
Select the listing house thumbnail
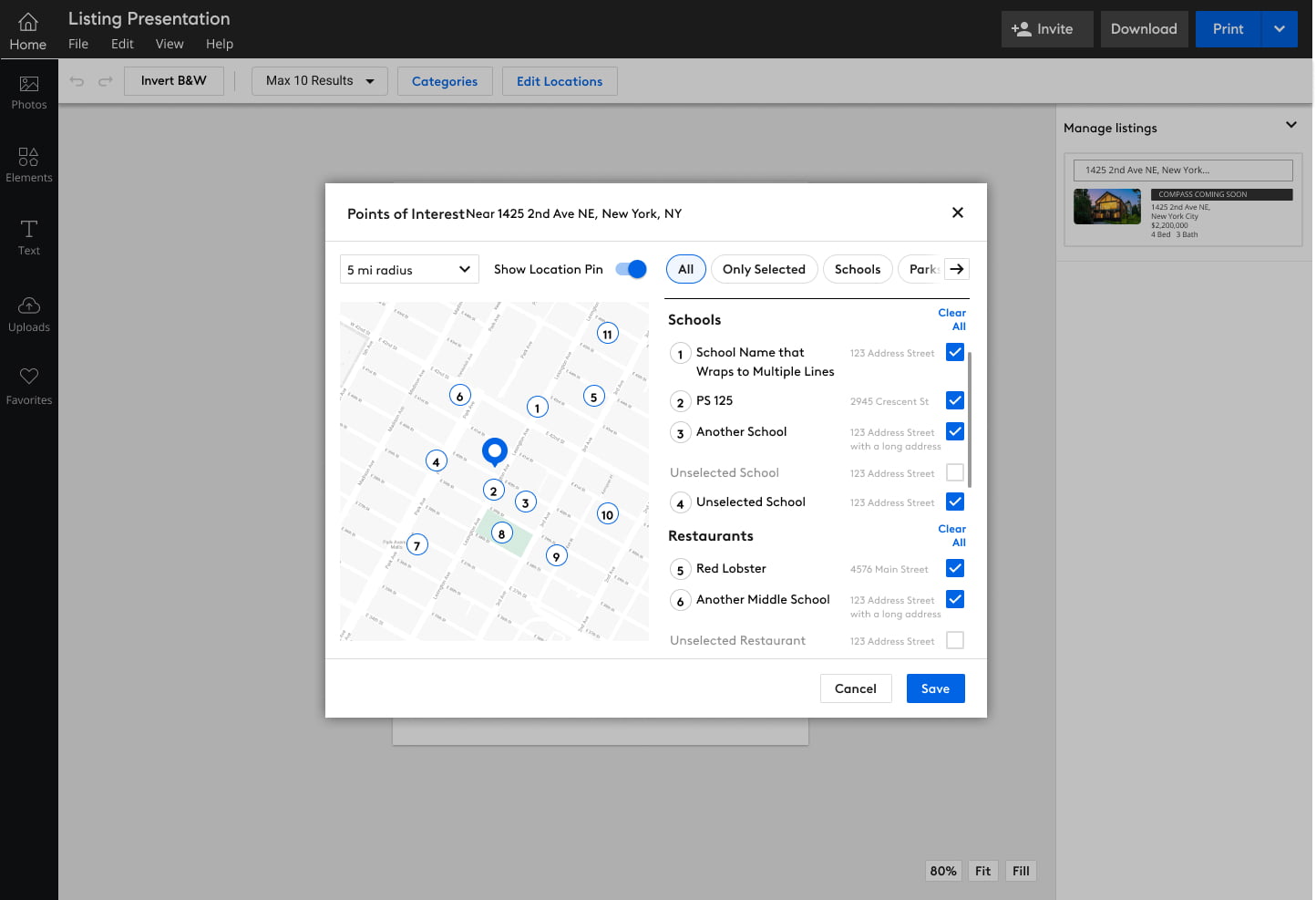[1106, 207]
